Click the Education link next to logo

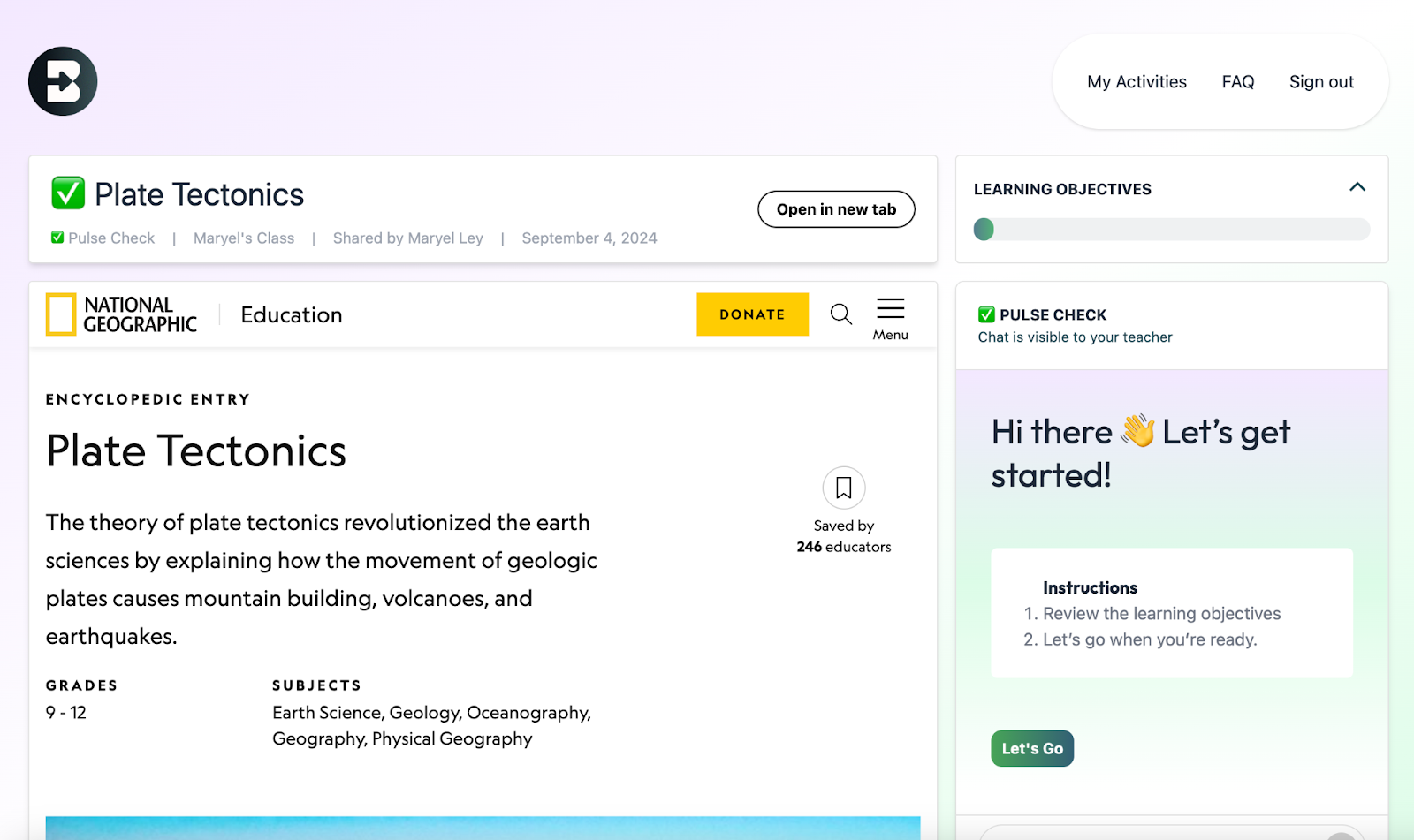291,315
